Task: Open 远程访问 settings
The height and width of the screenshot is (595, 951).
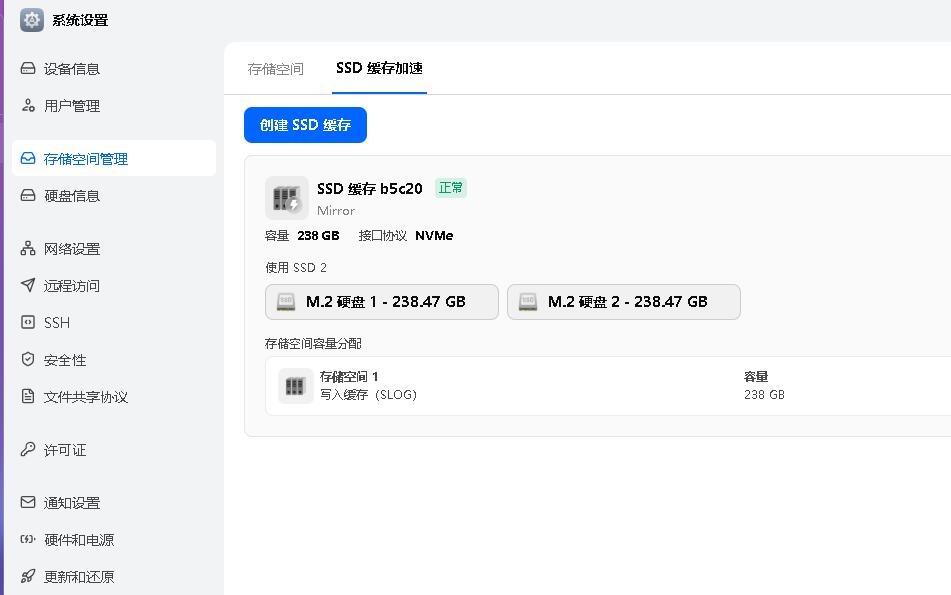Action: coord(113,286)
